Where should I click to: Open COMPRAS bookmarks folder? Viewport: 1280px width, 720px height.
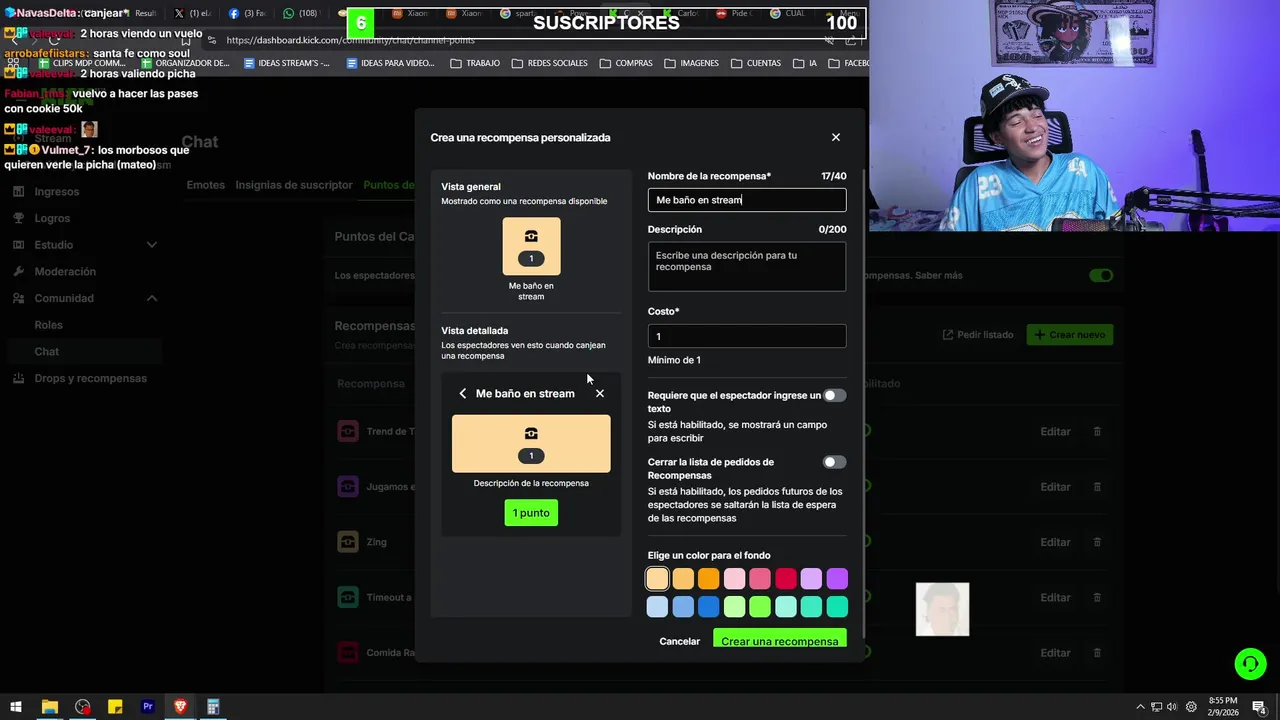click(x=626, y=63)
